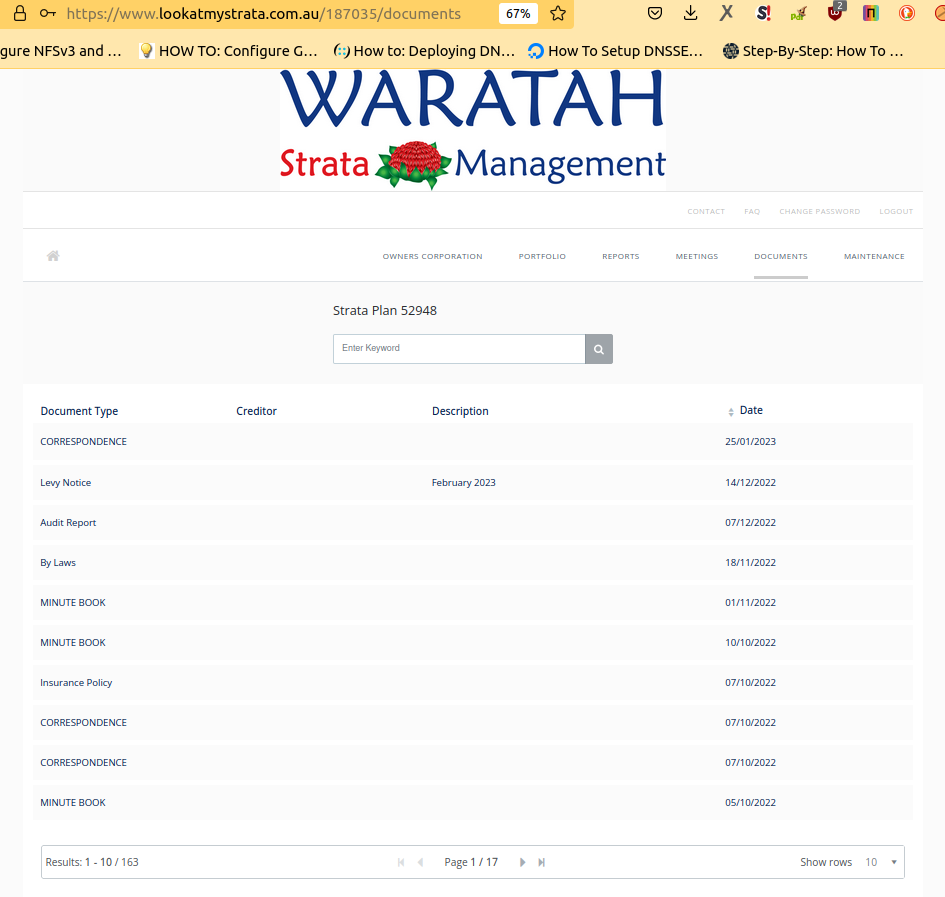Open the Firefox downloads panel
The height and width of the screenshot is (897, 945).
click(690, 14)
